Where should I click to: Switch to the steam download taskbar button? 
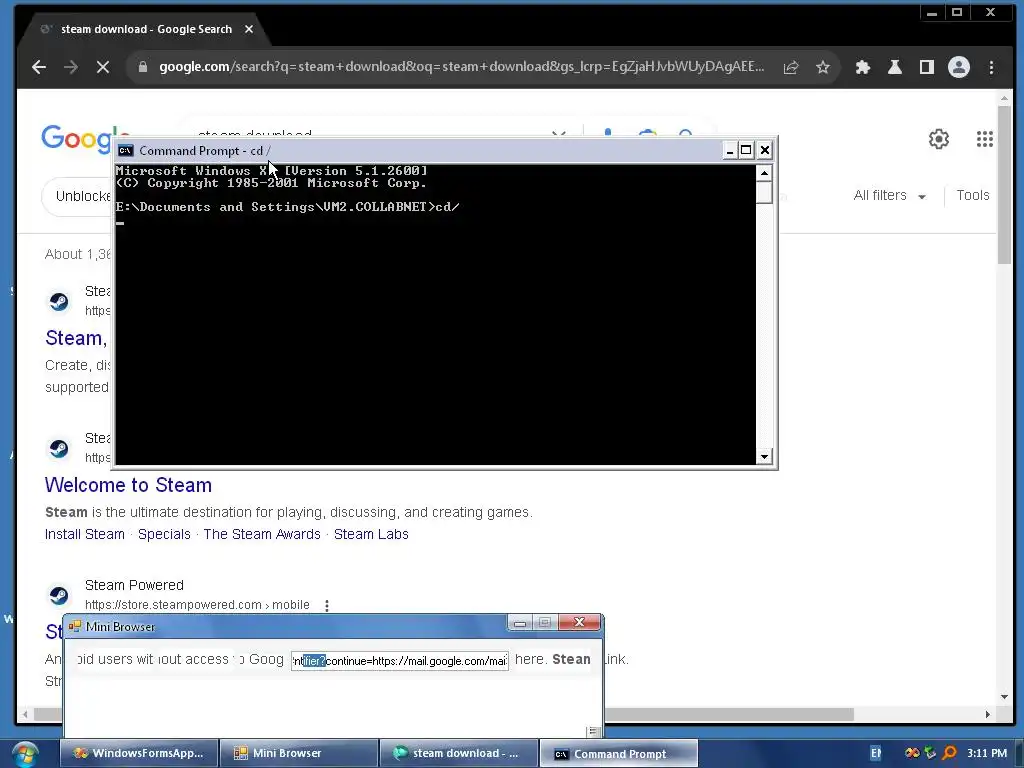click(x=458, y=754)
